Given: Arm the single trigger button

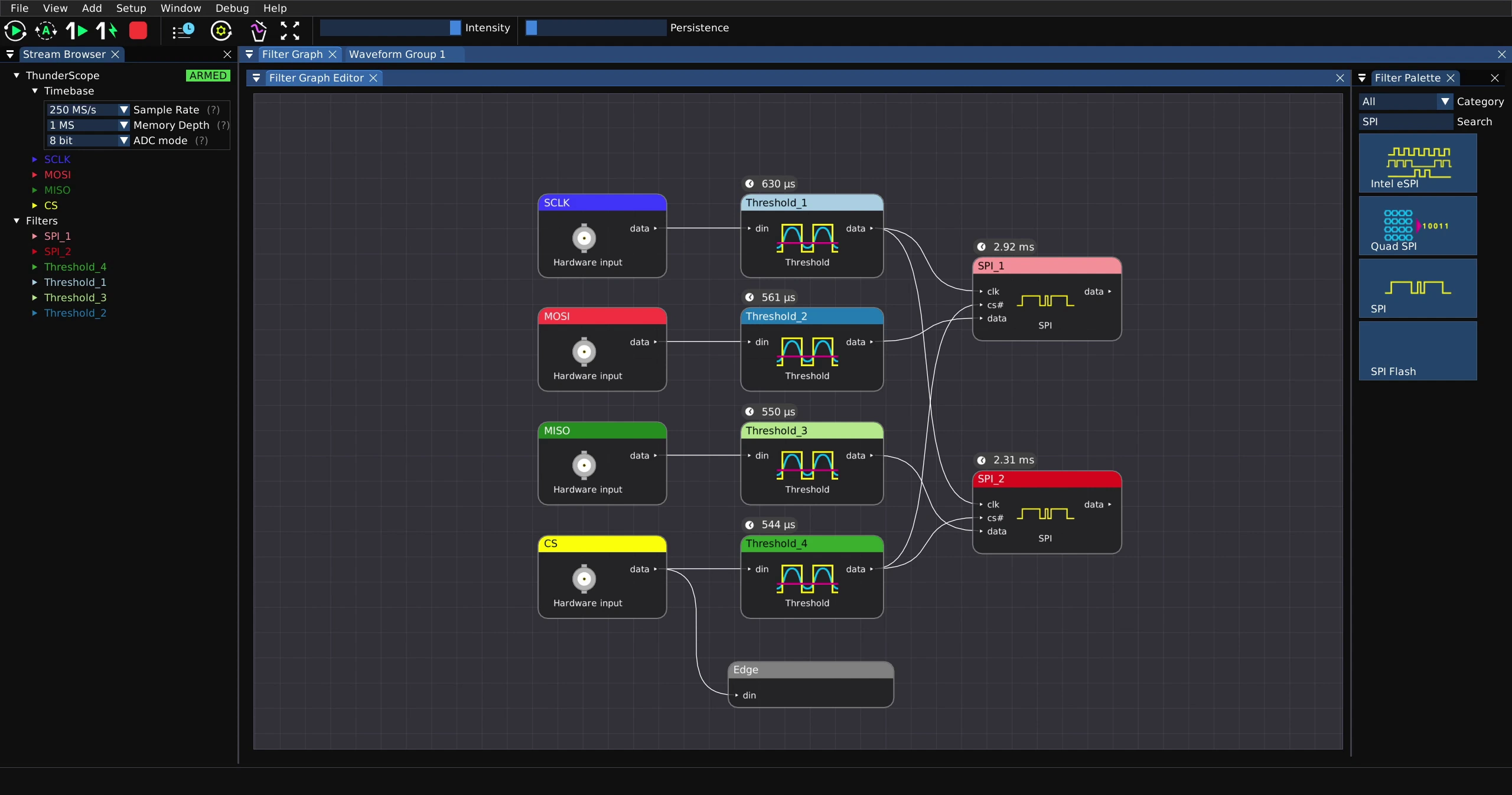Looking at the screenshot, I should click(77, 31).
